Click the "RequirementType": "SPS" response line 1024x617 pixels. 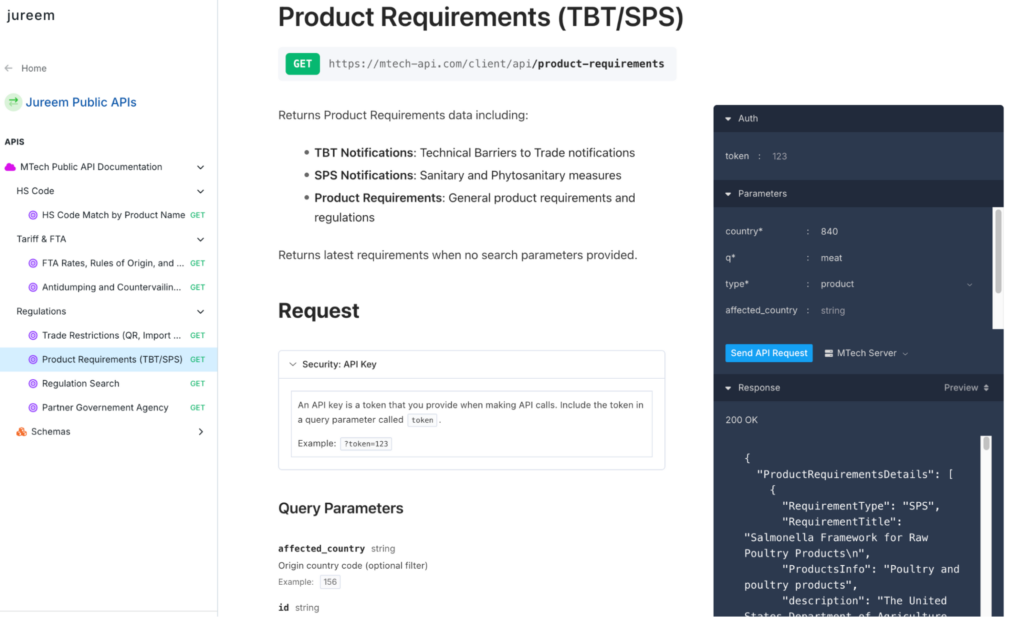click(x=861, y=506)
